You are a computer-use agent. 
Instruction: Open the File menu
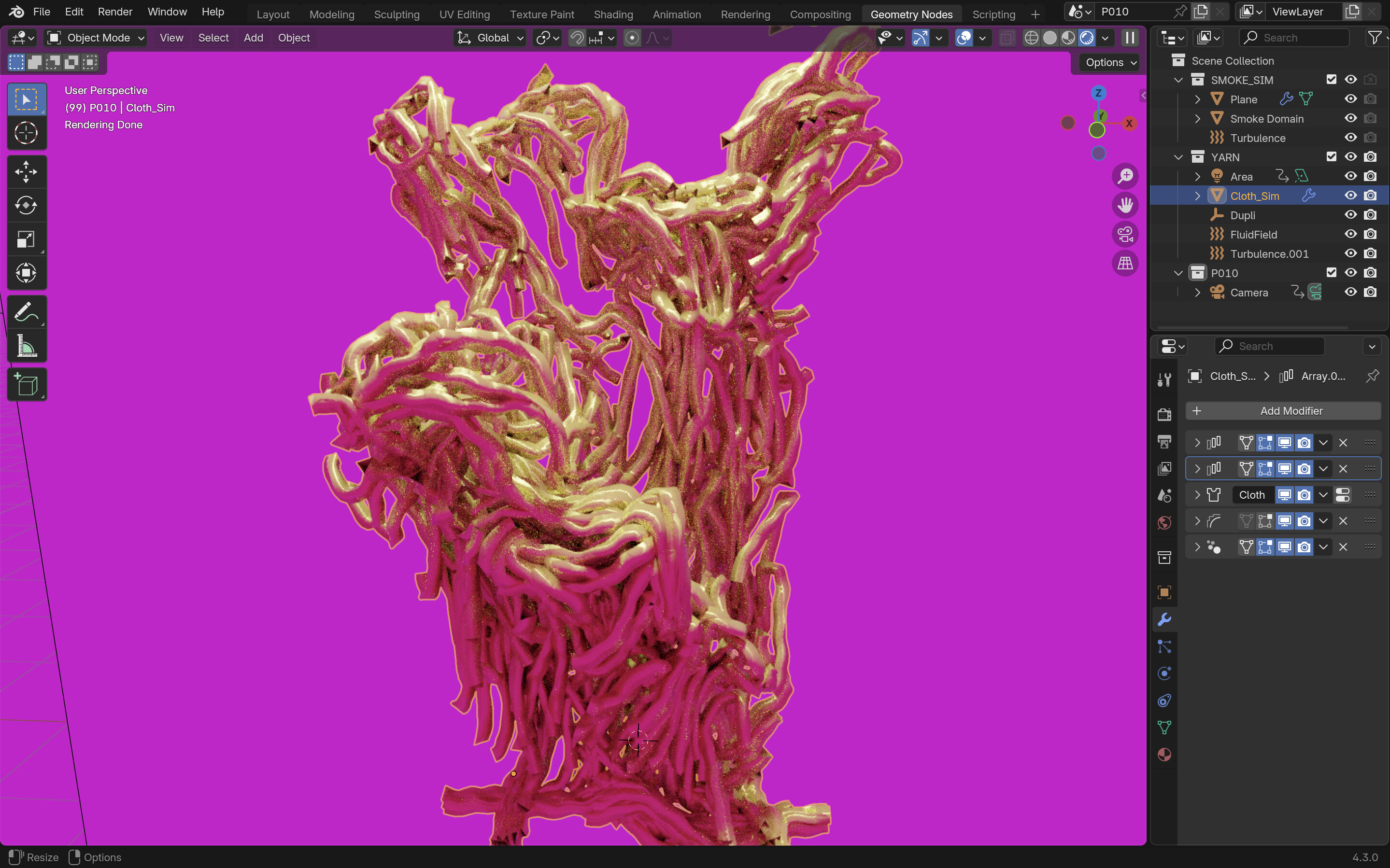coord(42,12)
